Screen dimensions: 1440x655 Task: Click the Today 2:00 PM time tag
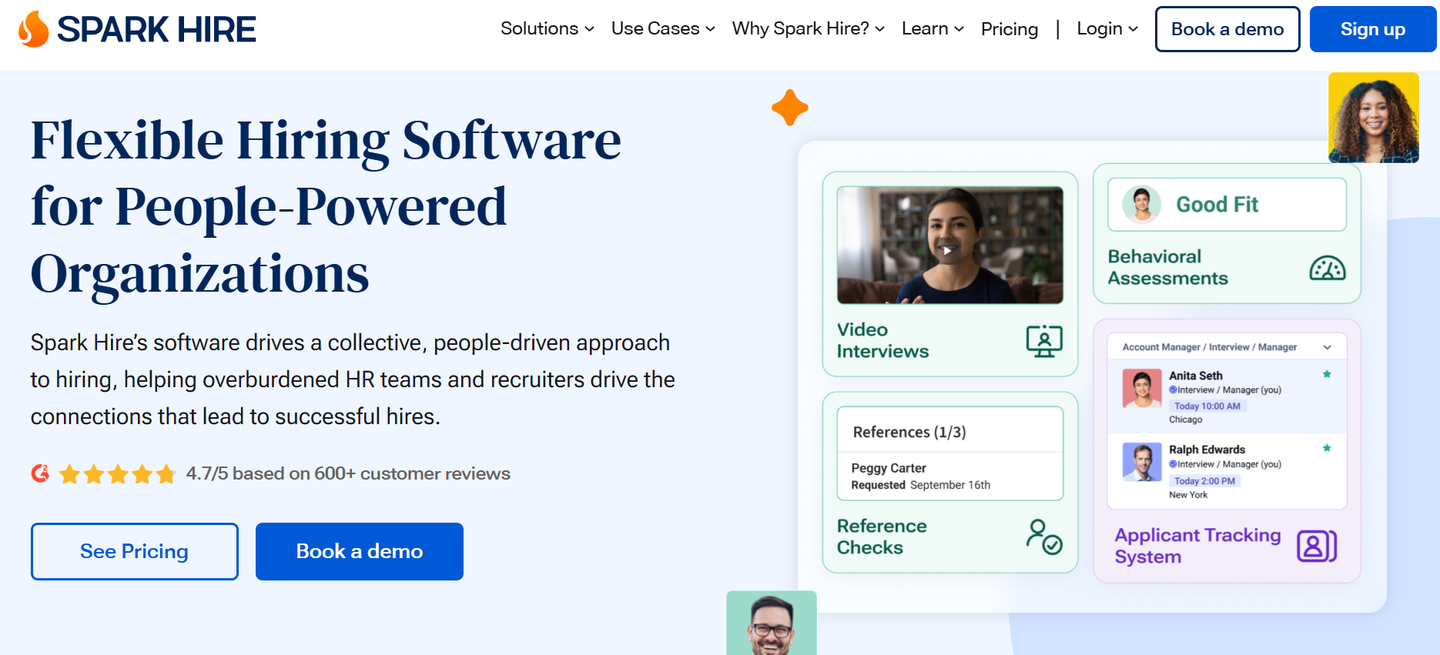pyautogui.click(x=1205, y=480)
